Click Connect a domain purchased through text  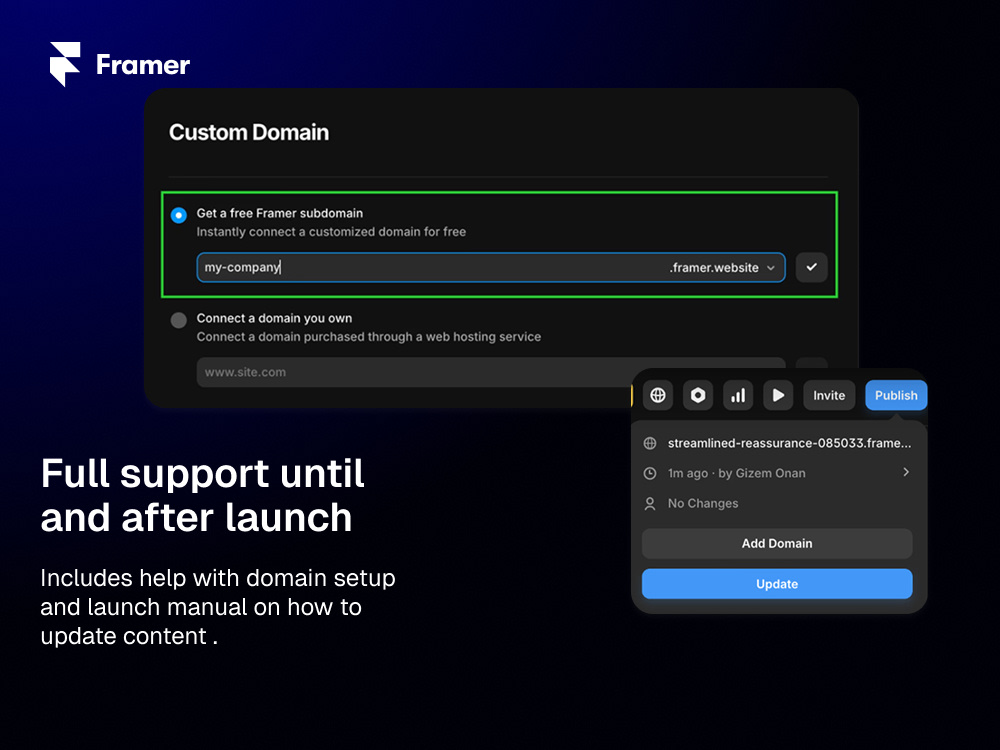[369, 336]
